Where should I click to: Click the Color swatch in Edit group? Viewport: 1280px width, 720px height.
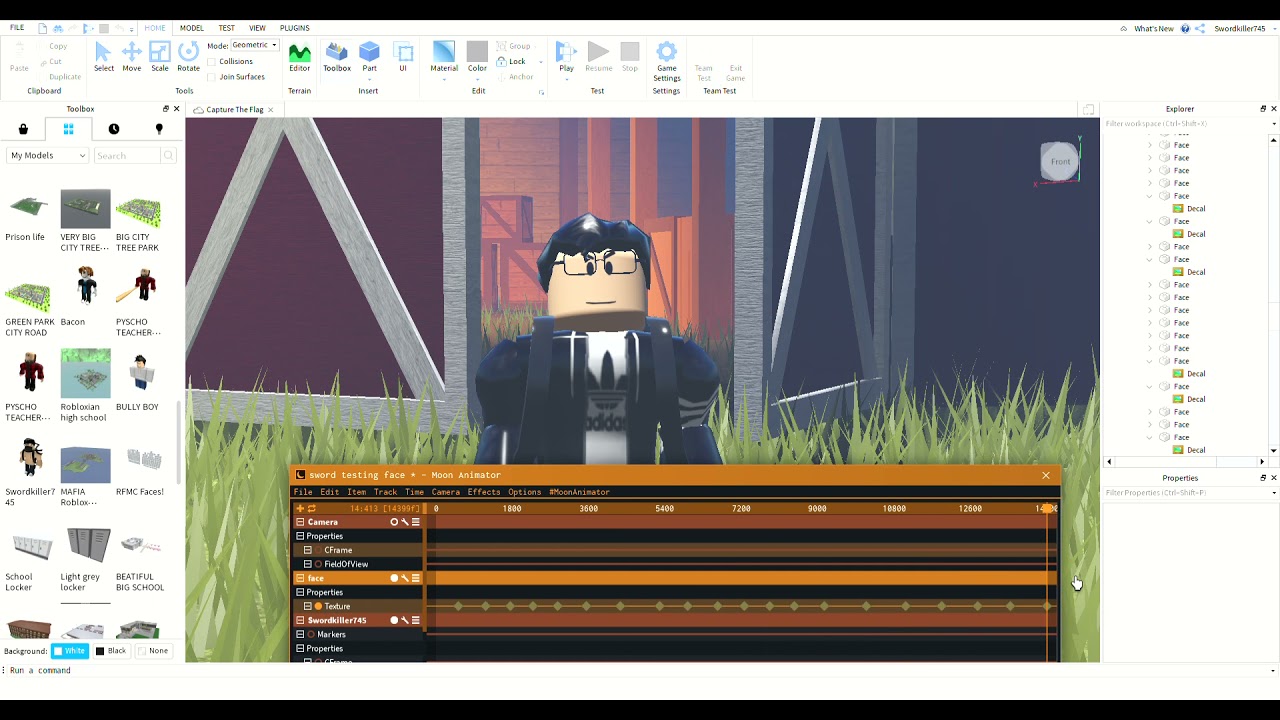pos(477,51)
